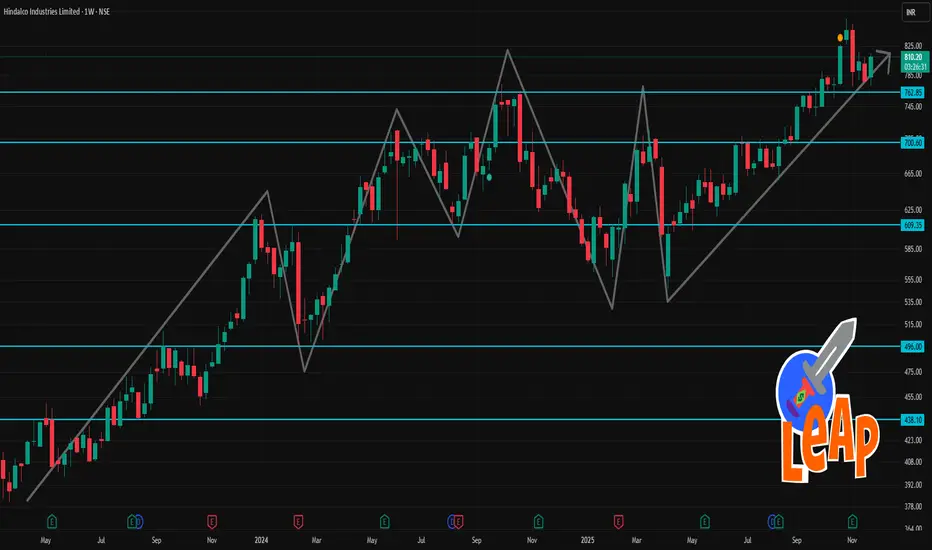This screenshot has width=932, height=550.
Task: Open the red earnings marker before Mar 2024
Action: click(x=298, y=522)
